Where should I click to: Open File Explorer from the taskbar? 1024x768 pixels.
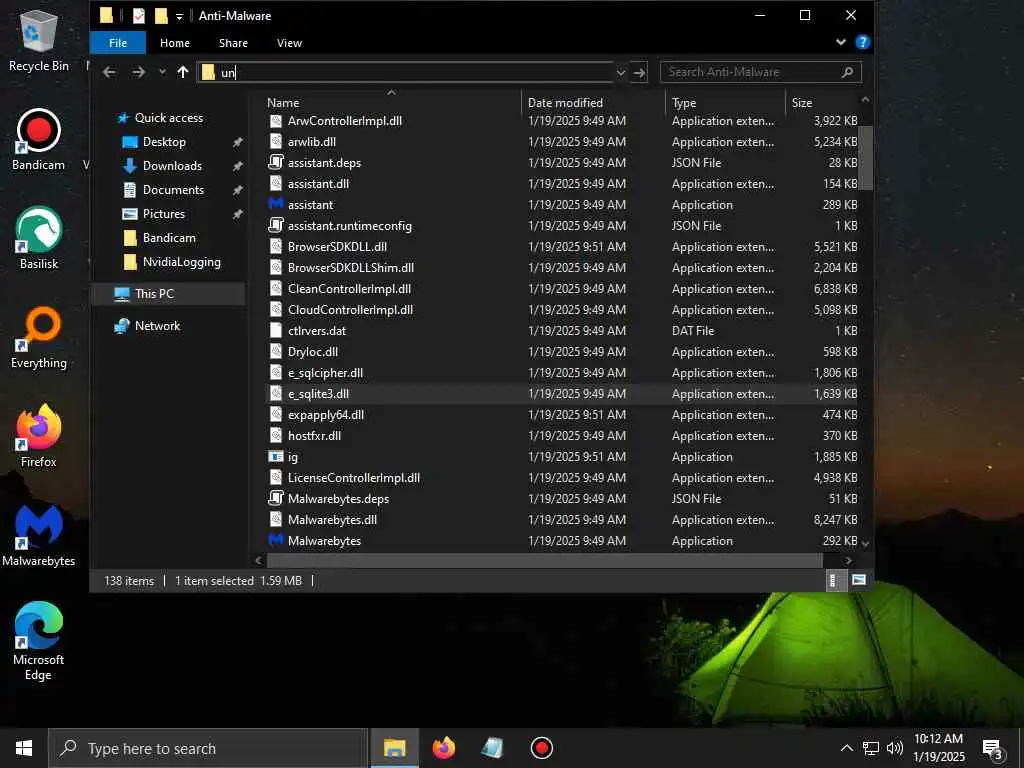(x=394, y=748)
